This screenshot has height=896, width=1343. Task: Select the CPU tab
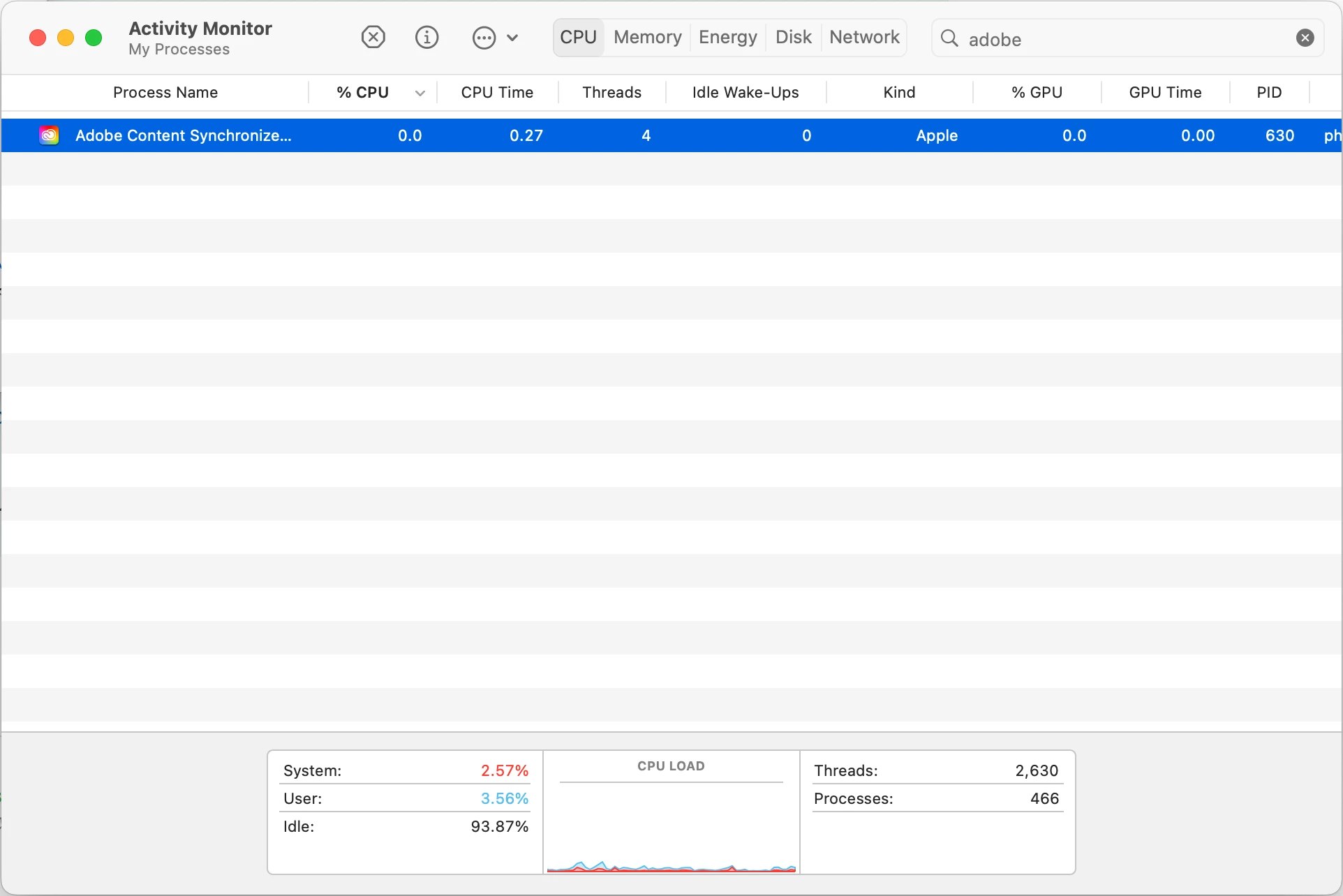point(578,37)
